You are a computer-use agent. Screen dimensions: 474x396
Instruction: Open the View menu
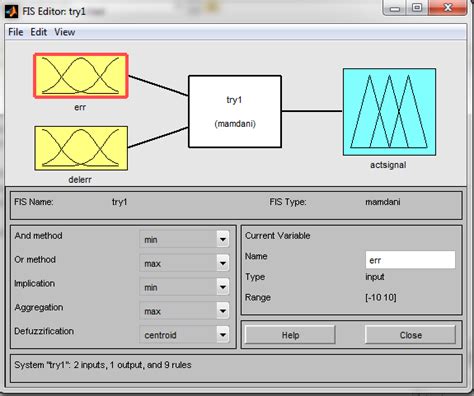pyautogui.click(x=65, y=32)
